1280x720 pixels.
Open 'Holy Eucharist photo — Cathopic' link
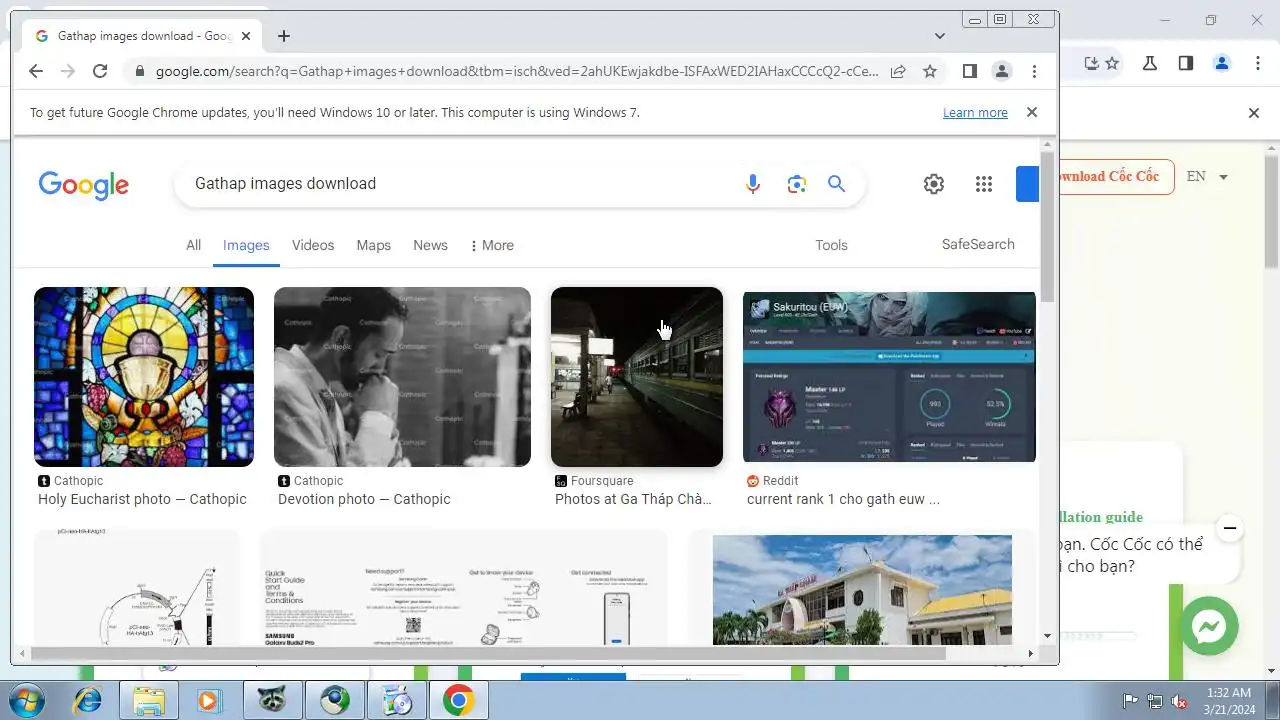142,499
